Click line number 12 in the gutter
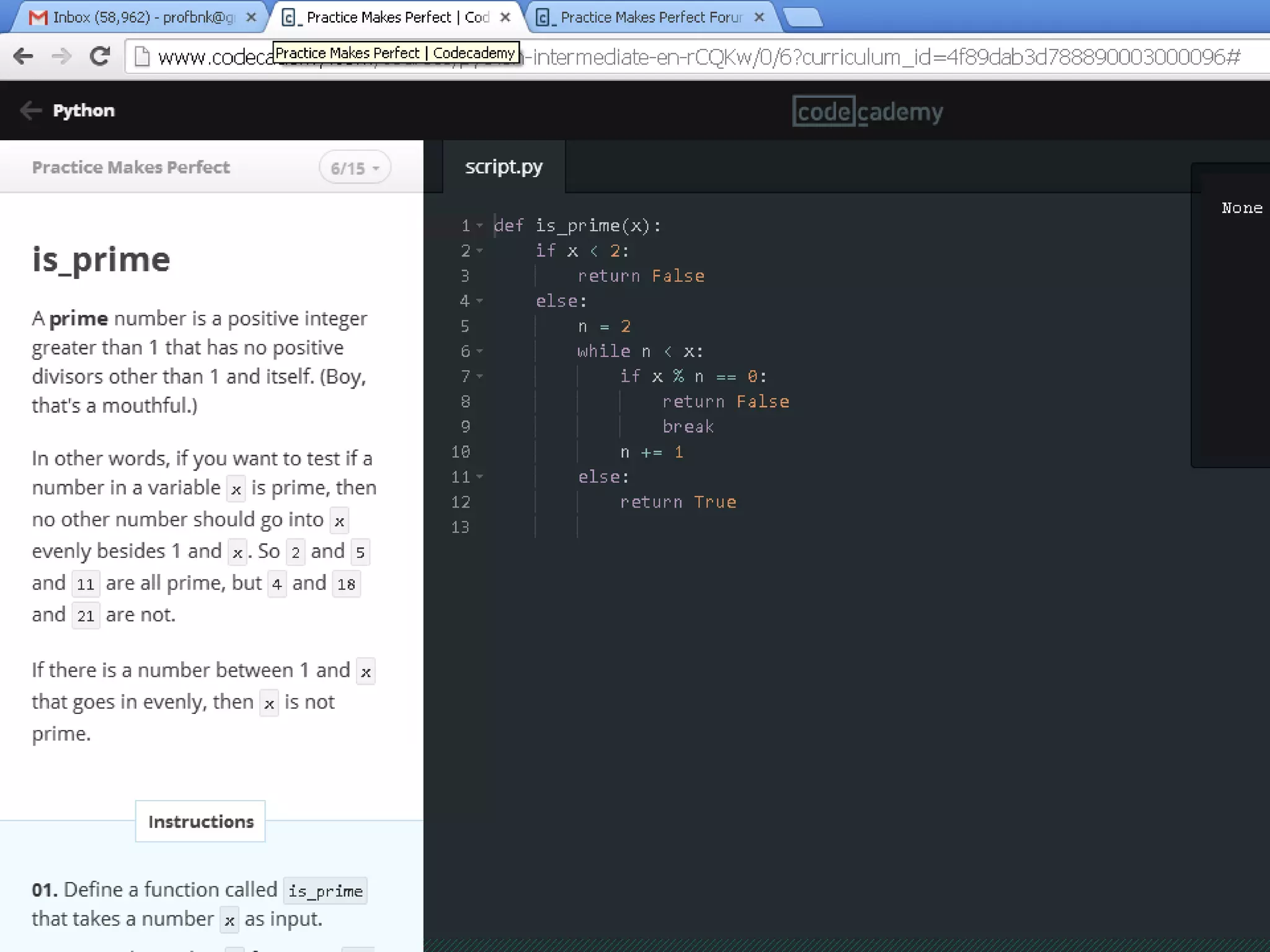The image size is (1270, 952). point(461,502)
